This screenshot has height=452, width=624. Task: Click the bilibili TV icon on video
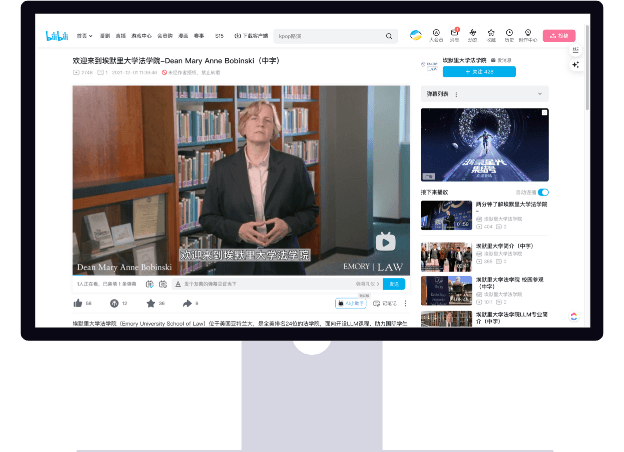coord(385,242)
